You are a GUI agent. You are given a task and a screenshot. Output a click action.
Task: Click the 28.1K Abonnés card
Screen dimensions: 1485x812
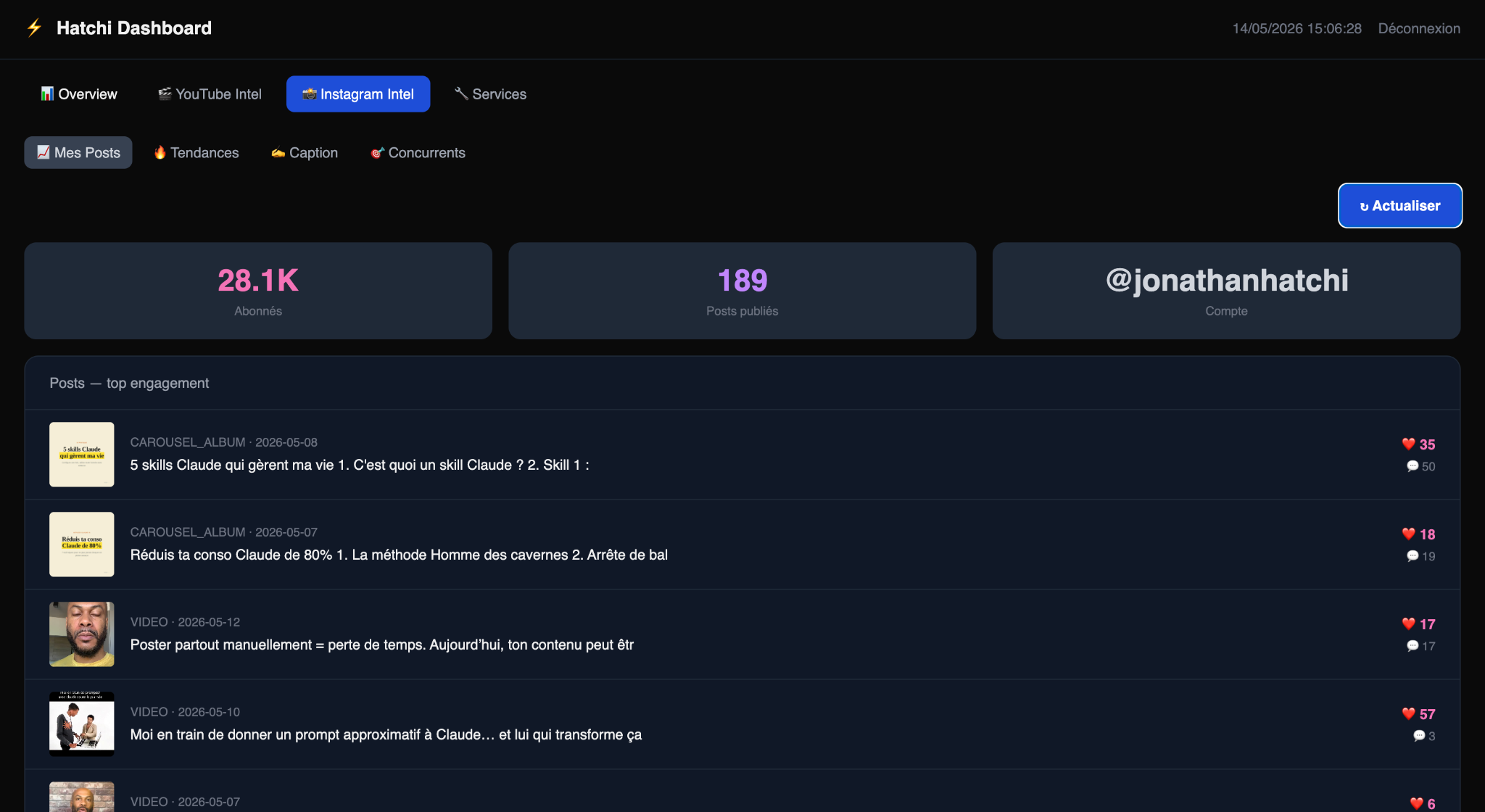click(x=258, y=291)
